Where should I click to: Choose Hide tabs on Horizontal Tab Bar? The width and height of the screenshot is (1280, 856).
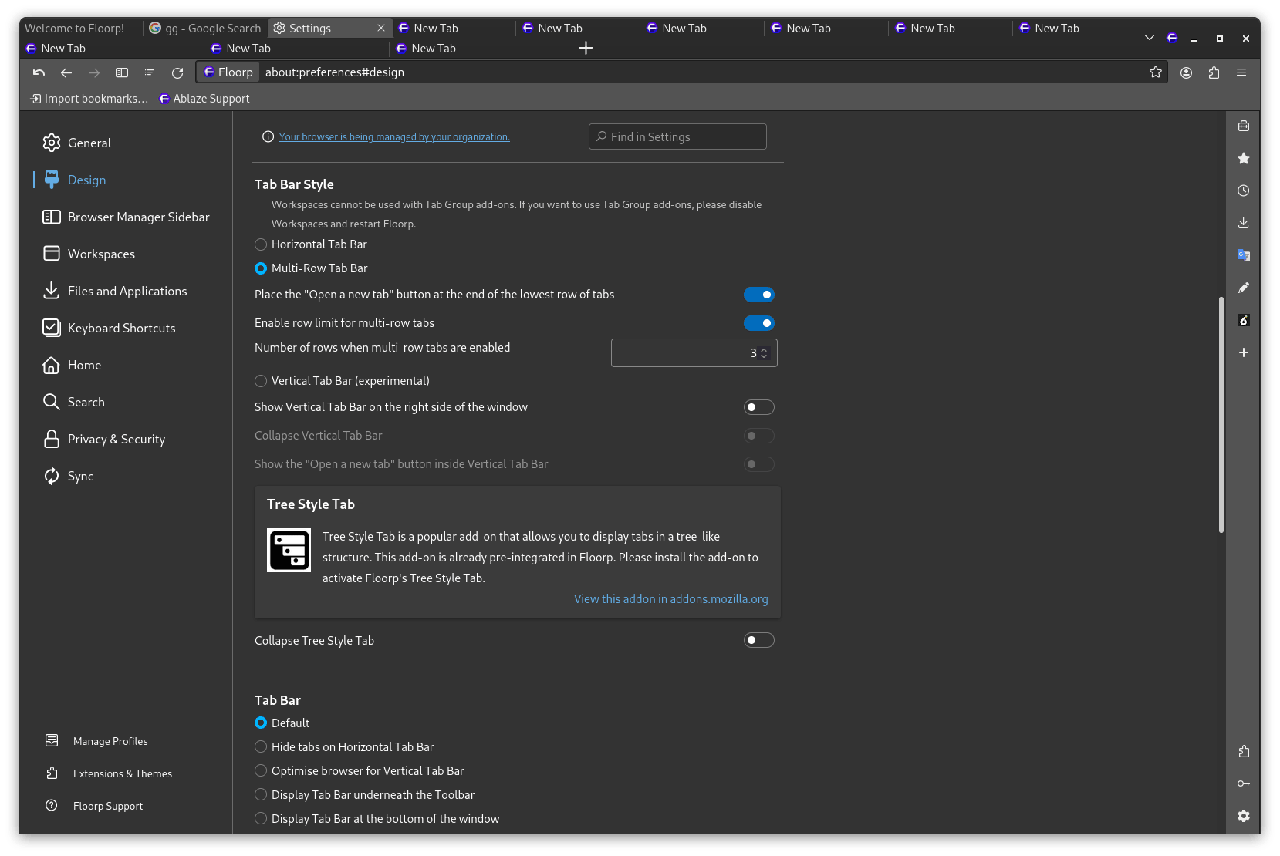click(x=261, y=747)
